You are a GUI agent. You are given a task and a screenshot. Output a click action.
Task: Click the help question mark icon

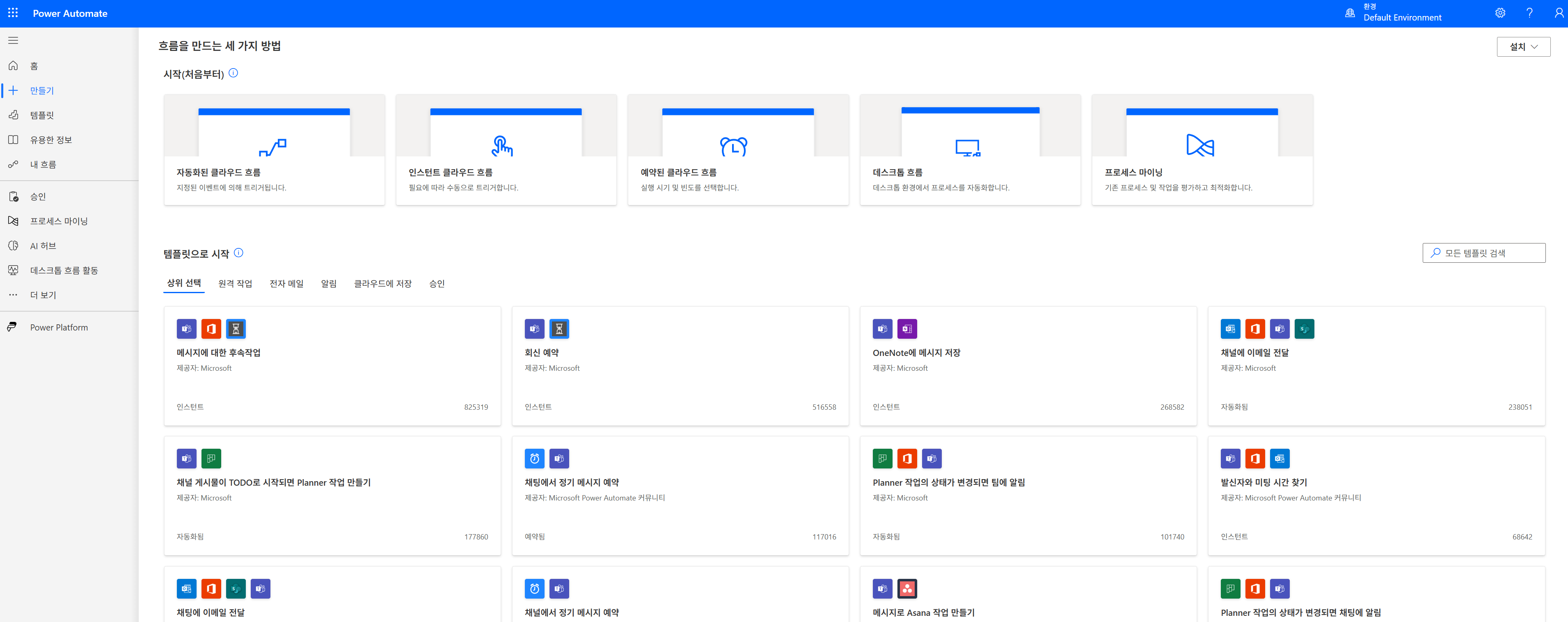pos(1529,13)
